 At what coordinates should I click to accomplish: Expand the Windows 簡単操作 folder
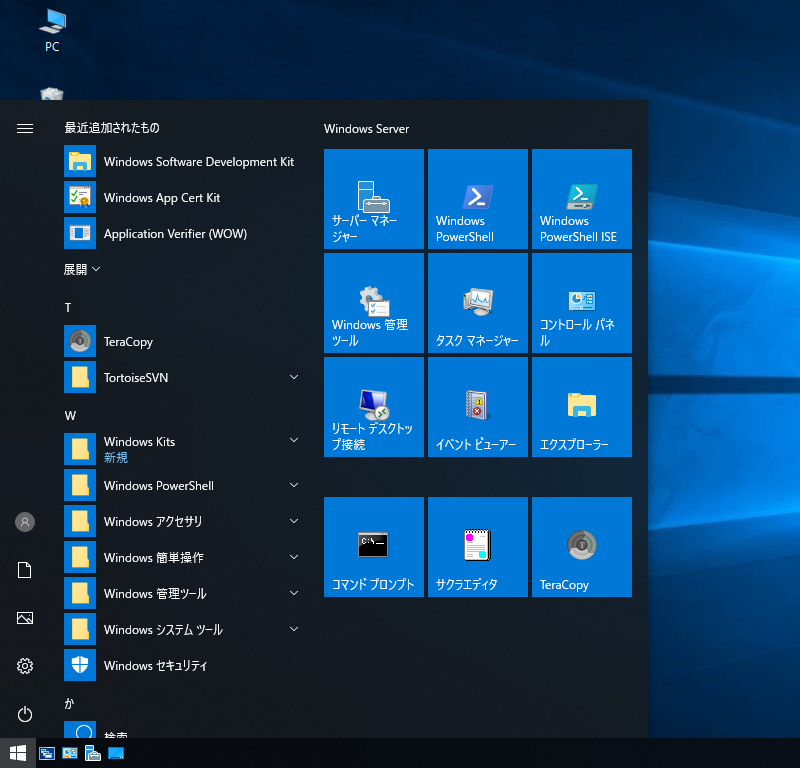tap(183, 557)
